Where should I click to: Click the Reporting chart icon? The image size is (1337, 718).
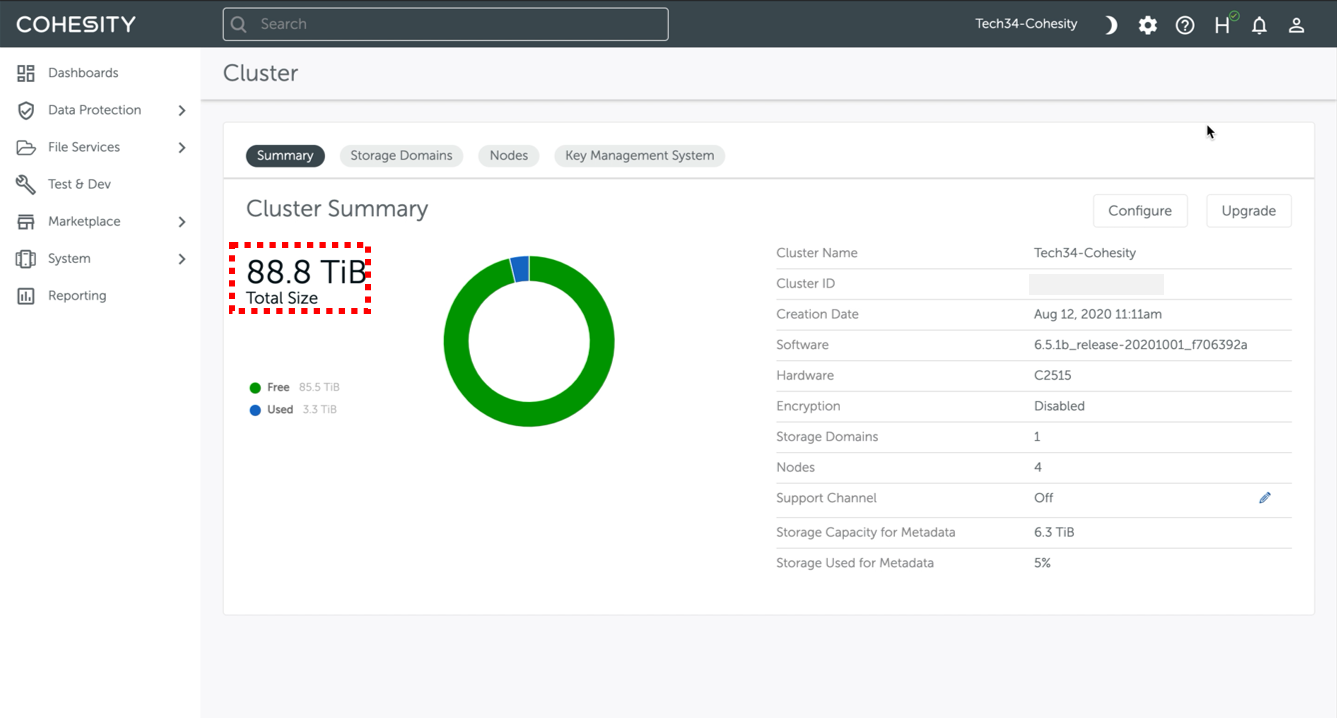26,296
